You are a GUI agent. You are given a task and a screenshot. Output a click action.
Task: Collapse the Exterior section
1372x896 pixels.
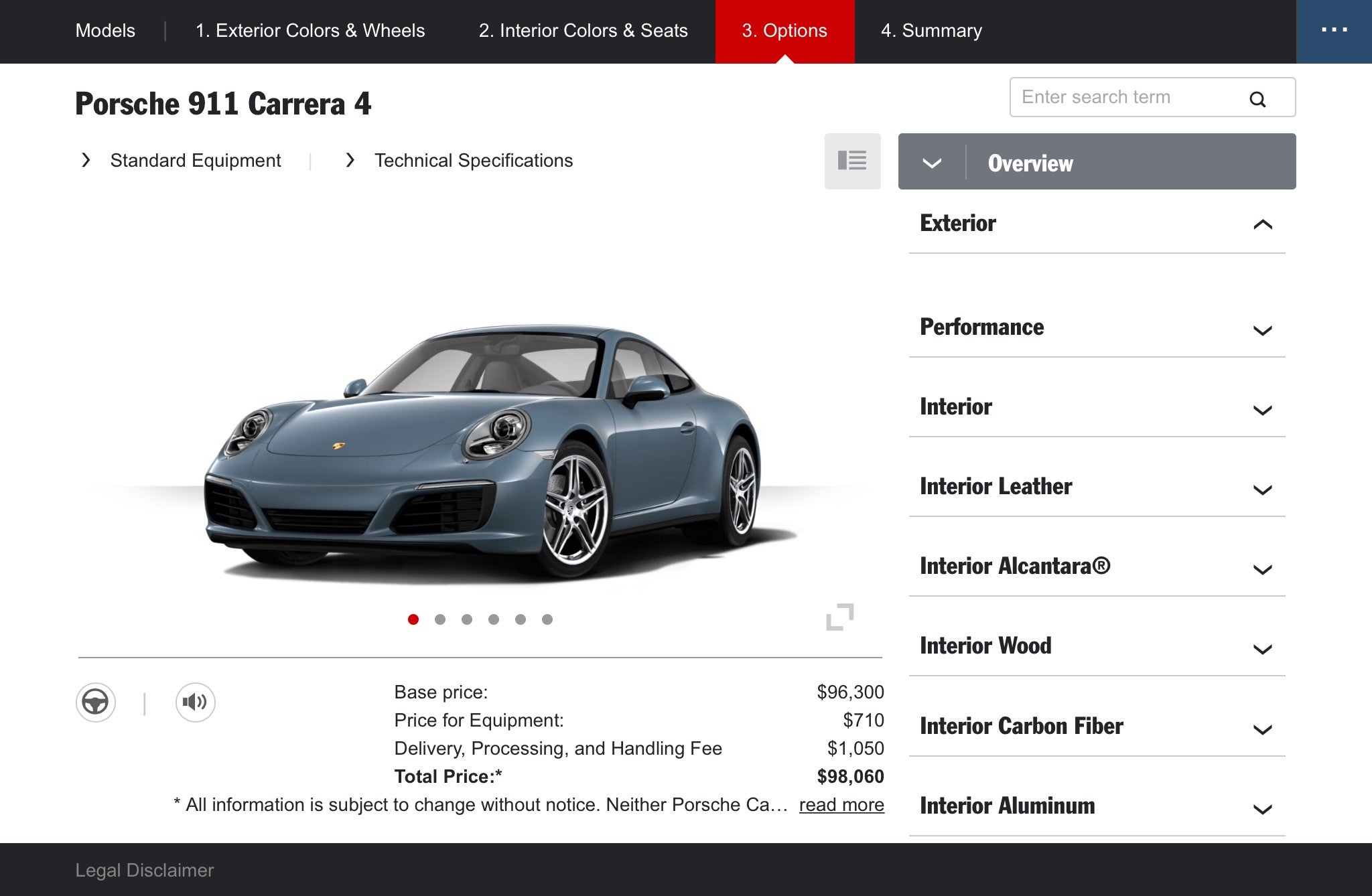click(1097, 224)
